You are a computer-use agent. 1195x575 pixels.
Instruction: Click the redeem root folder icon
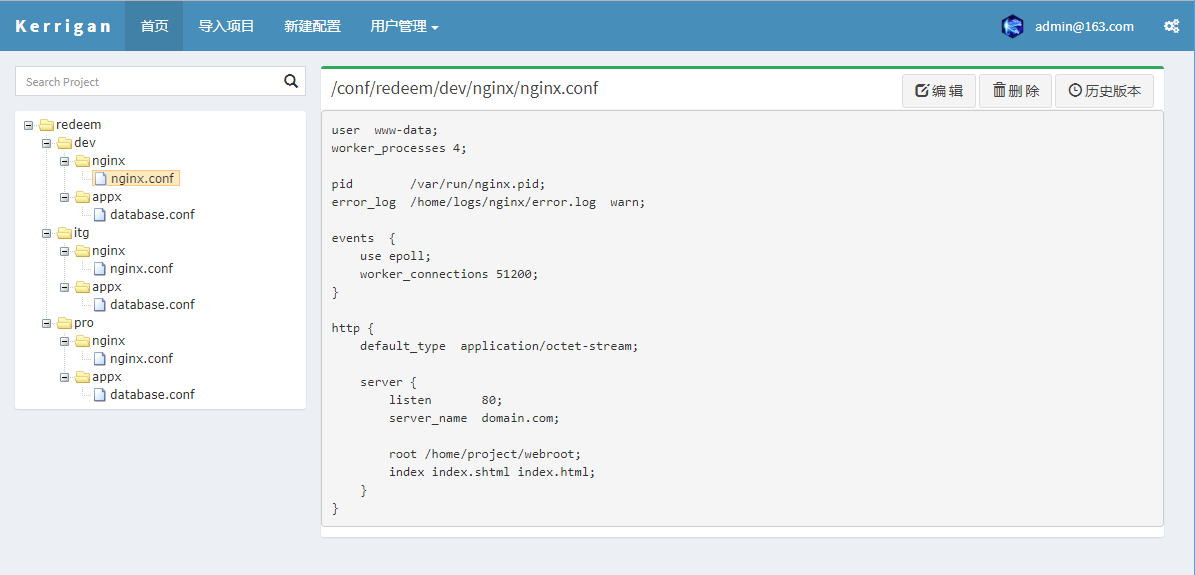pyautogui.click(x=46, y=125)
